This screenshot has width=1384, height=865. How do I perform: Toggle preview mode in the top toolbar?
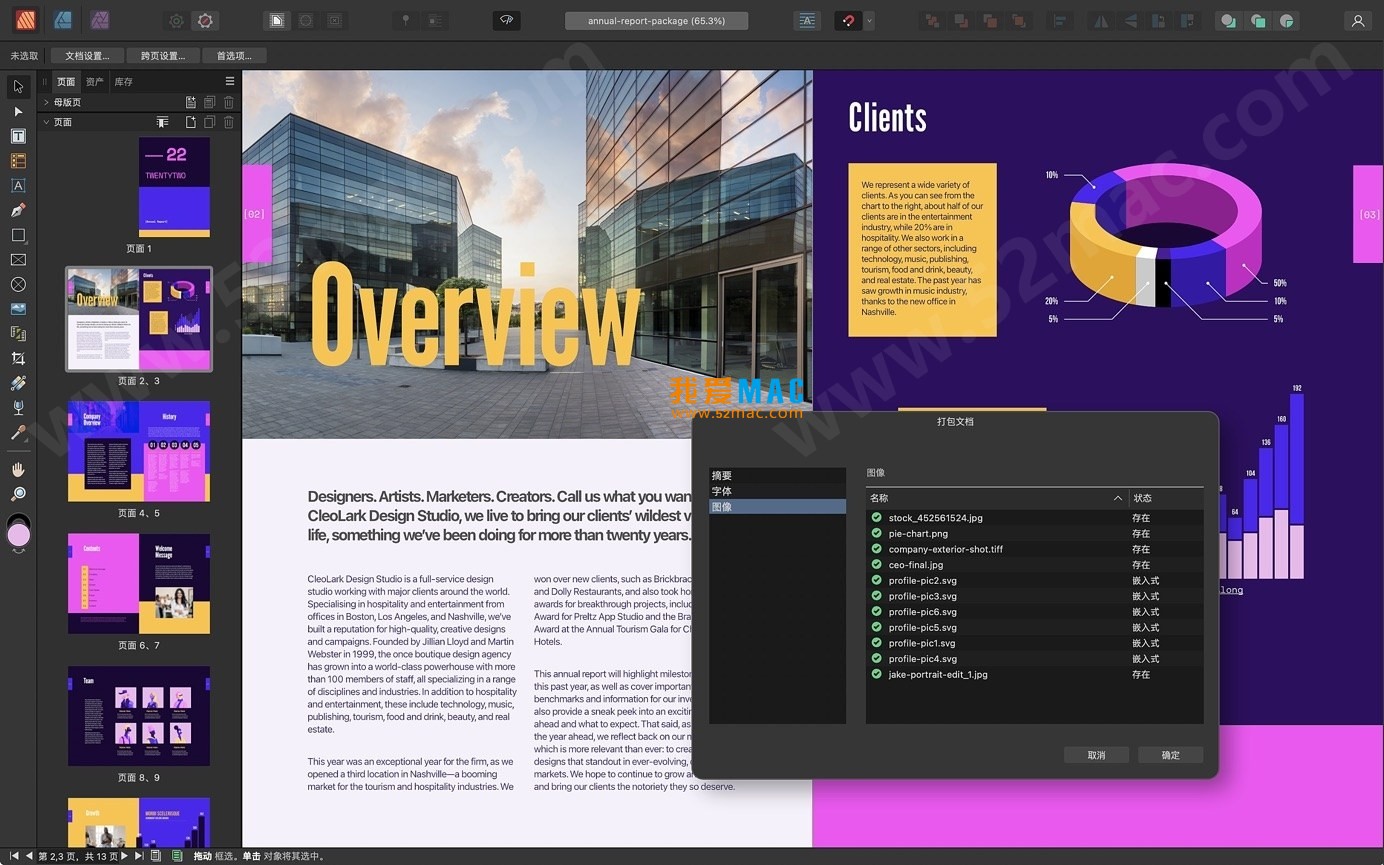(506, 20)
